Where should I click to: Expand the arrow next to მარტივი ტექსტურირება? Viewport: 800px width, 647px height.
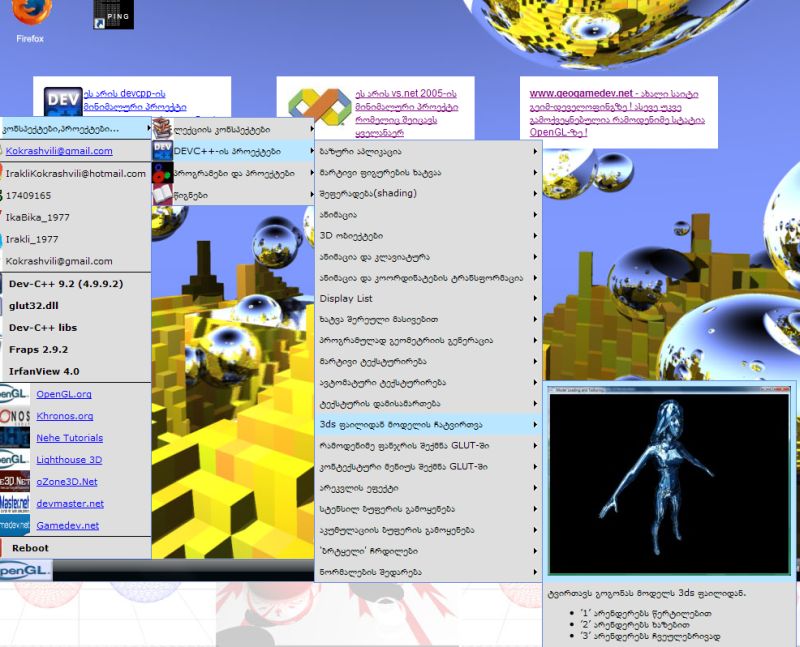(x=535, y=361)
